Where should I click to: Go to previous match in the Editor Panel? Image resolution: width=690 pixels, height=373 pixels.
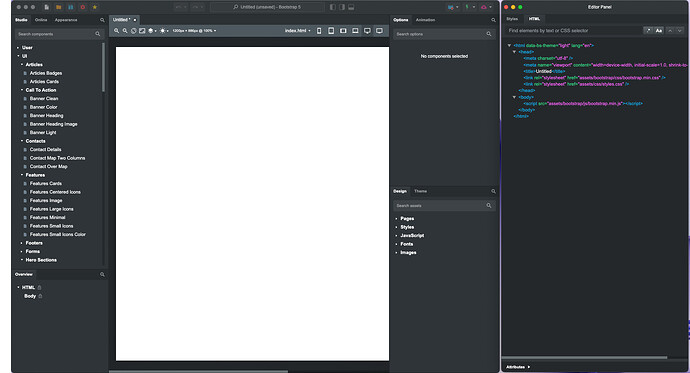point(670,30)
